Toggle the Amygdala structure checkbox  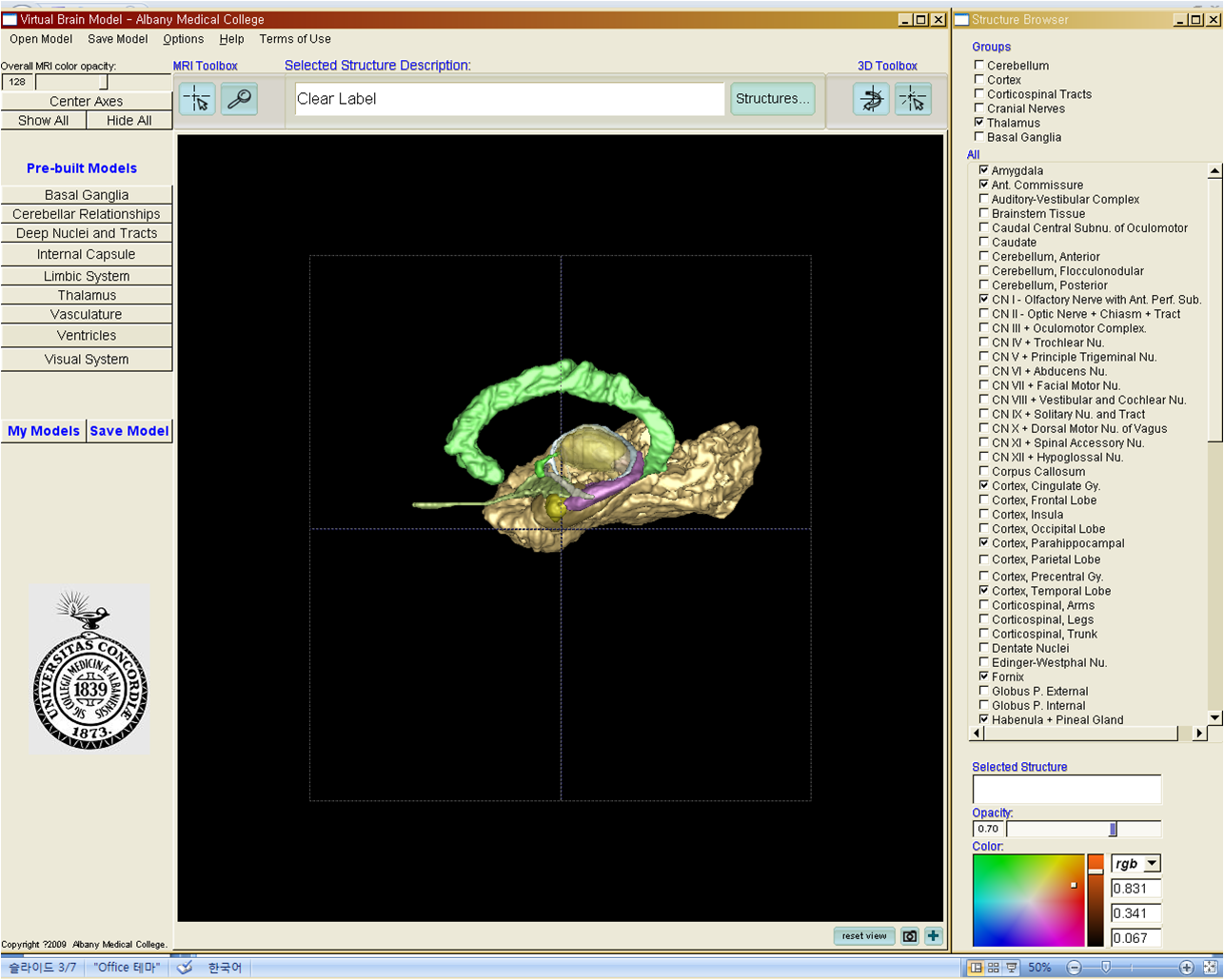pyautogui.click(x=984, y=170)
